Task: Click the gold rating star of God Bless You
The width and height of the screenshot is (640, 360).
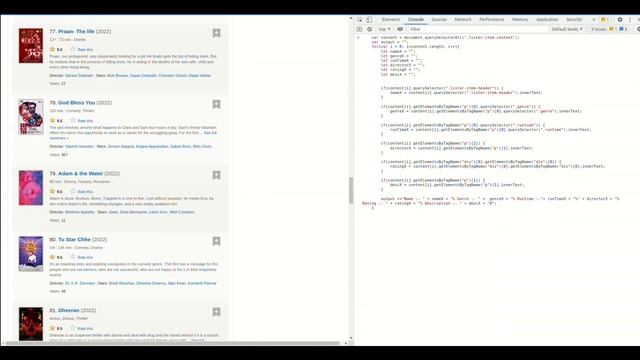Action: (52, 120)
